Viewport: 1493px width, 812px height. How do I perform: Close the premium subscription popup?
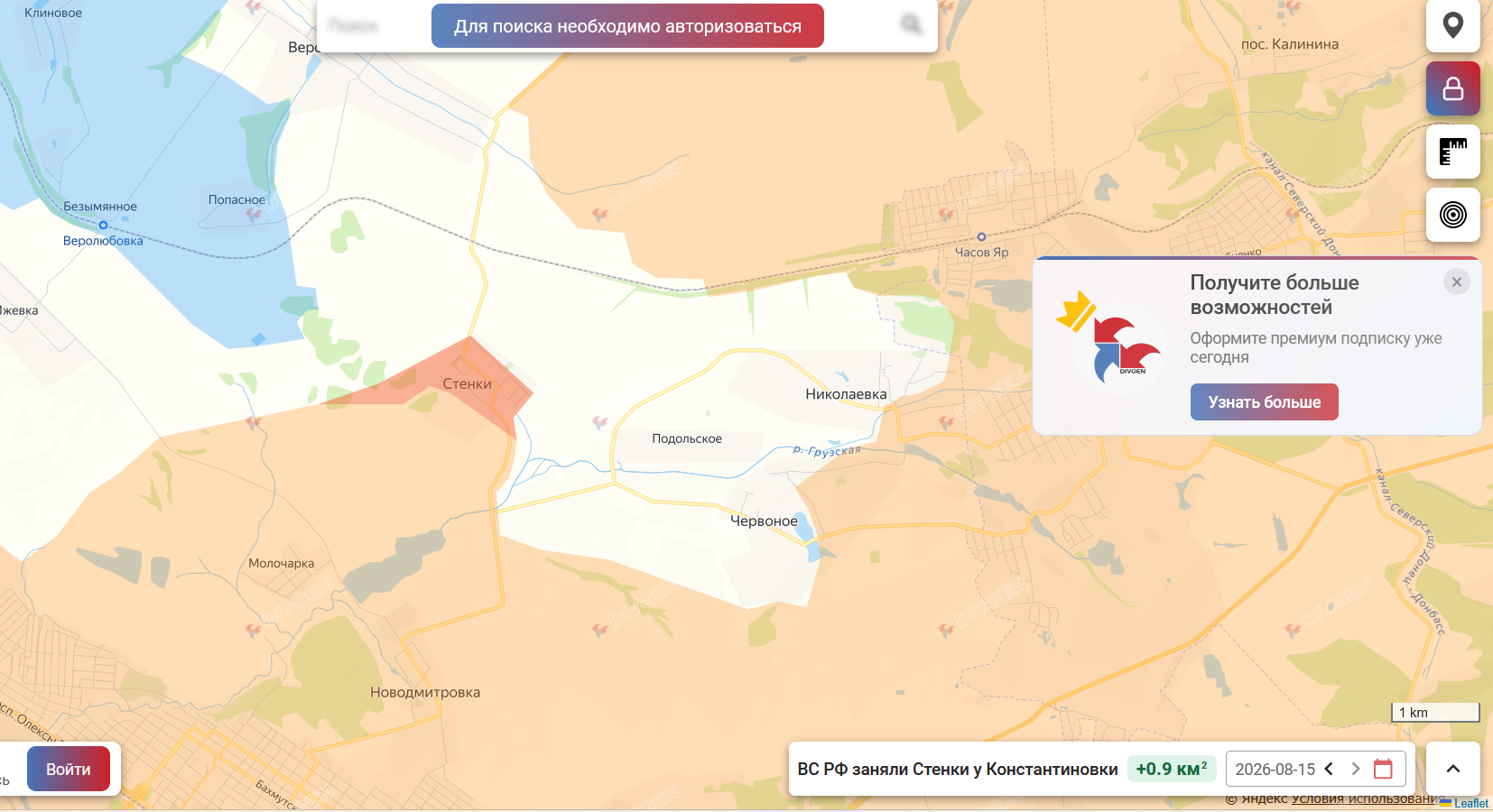coord(1456,282)
